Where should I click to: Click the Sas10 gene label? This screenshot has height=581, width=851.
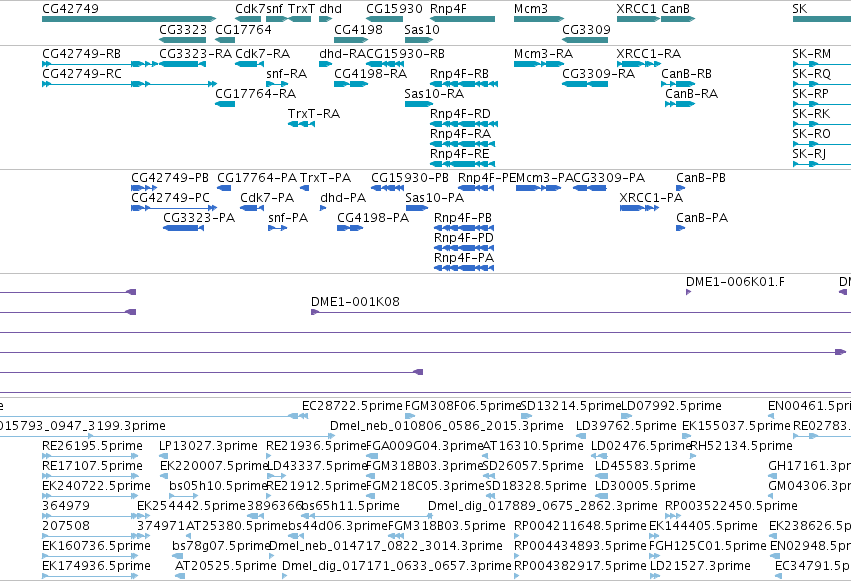422,29
